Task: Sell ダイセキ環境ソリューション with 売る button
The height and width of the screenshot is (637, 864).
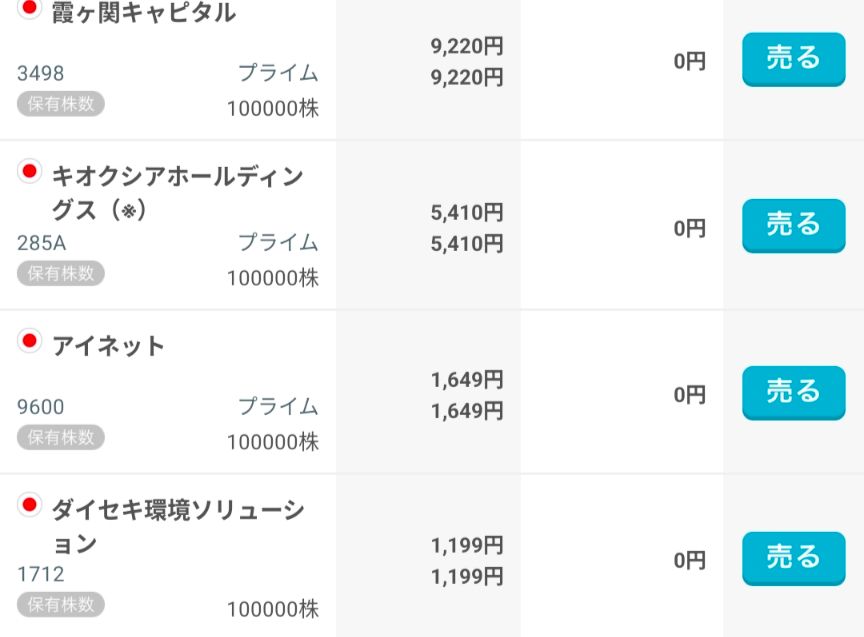Action: (793, 558)
